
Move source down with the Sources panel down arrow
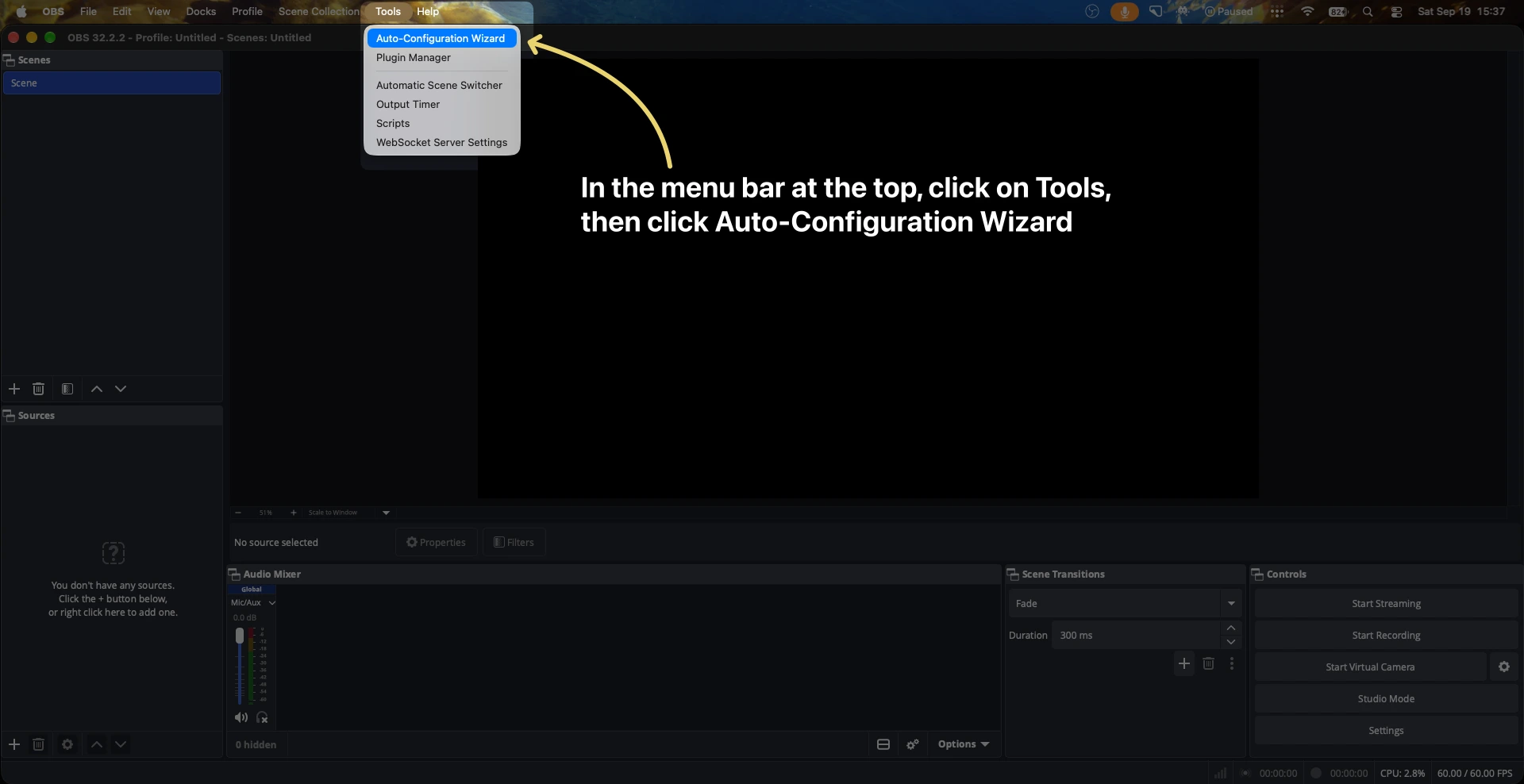pyautogui.click(x=121, y=744)
